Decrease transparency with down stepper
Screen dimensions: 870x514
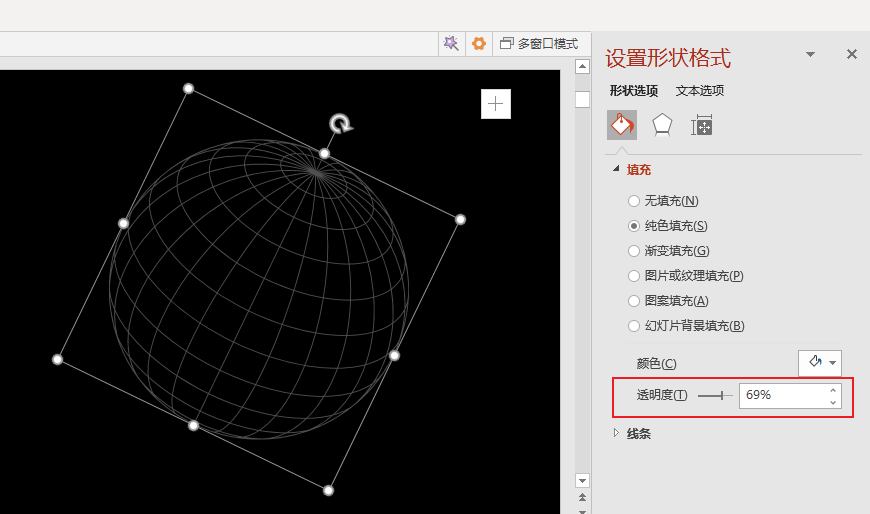pyautogui.click(x=833, y=402)
